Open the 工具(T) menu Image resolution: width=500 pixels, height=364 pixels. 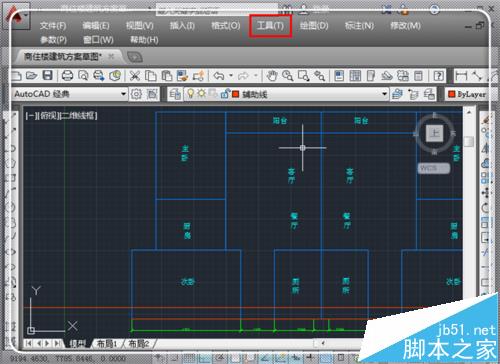coord(270,26)
